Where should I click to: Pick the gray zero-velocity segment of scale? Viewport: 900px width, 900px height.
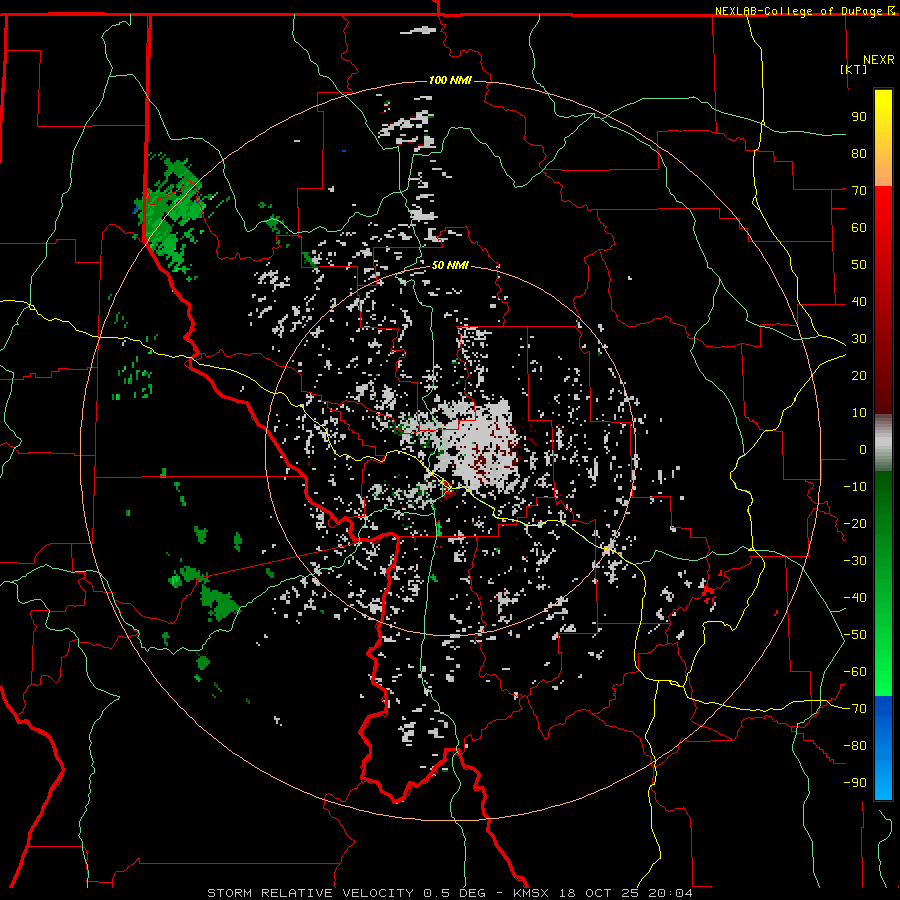883,442
